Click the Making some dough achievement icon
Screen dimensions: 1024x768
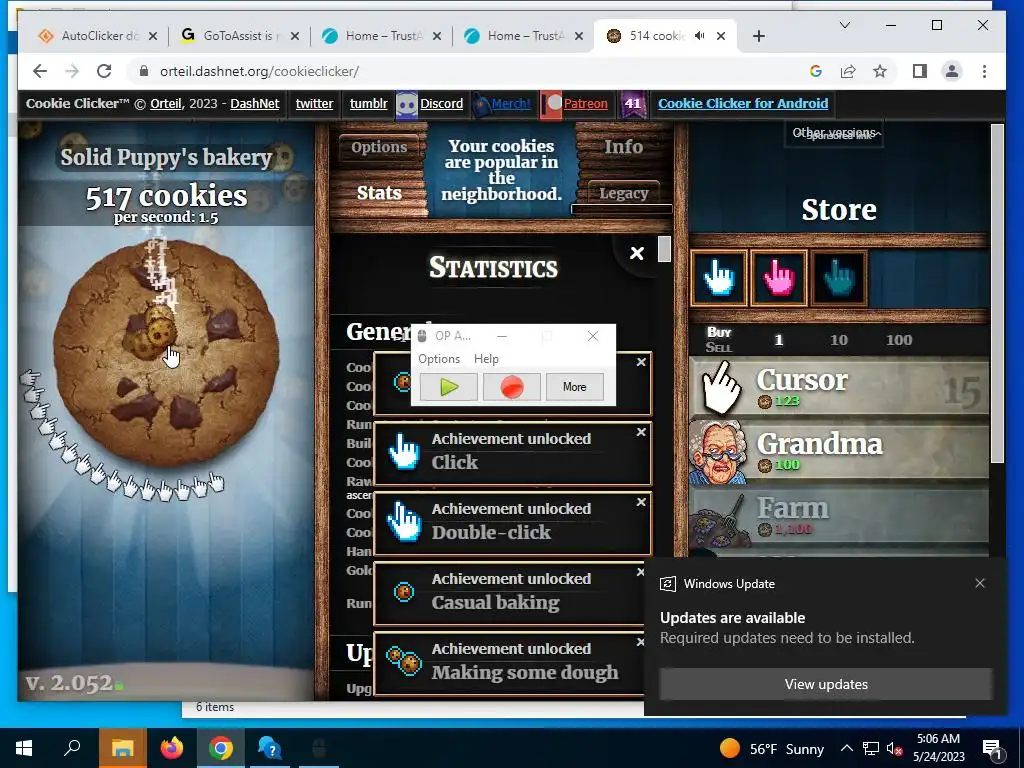pos(404,662)
